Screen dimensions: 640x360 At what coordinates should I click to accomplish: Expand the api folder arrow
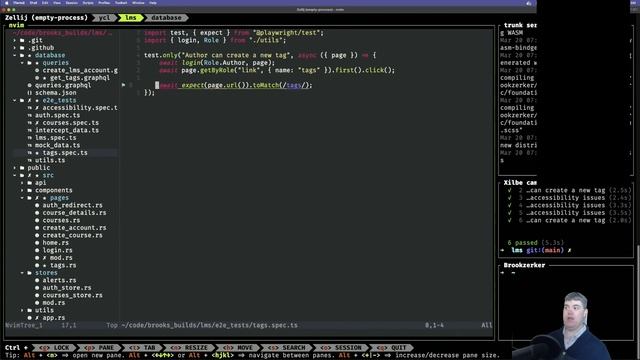coord(22,183)
